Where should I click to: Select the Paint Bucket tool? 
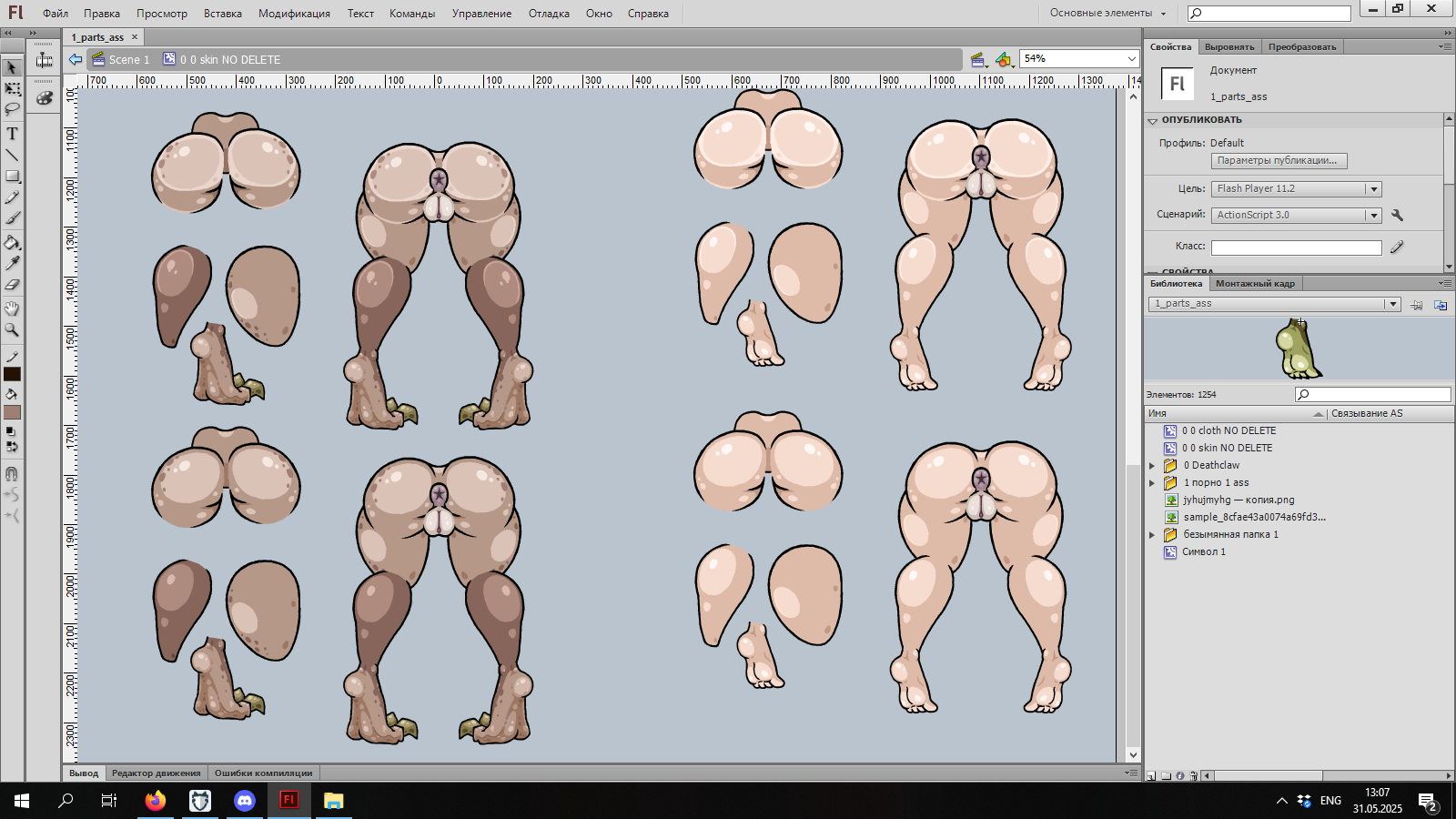[x=12, y=242]
